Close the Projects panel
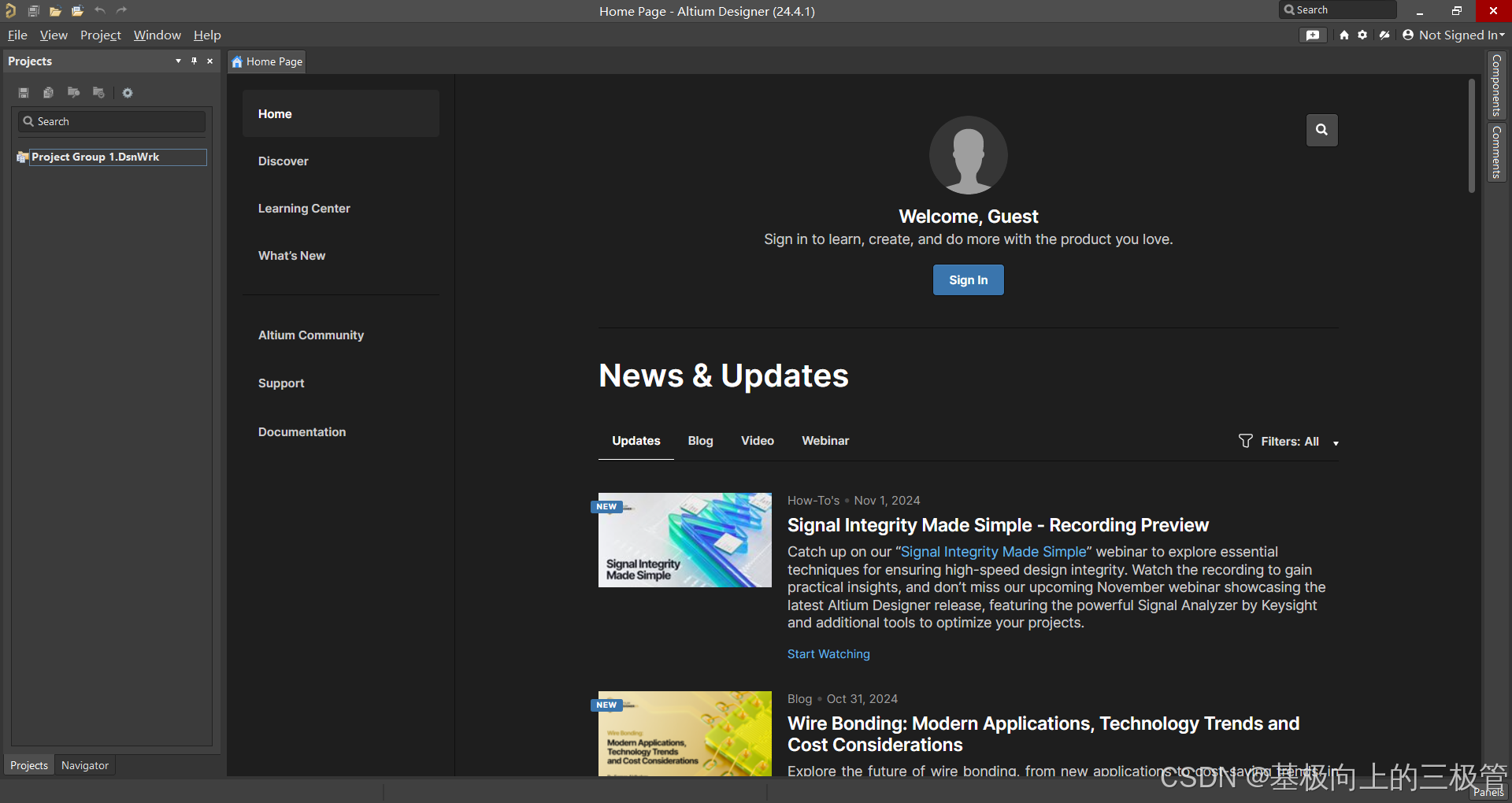This screenshot has width=1512, height=803. (209, 61)
